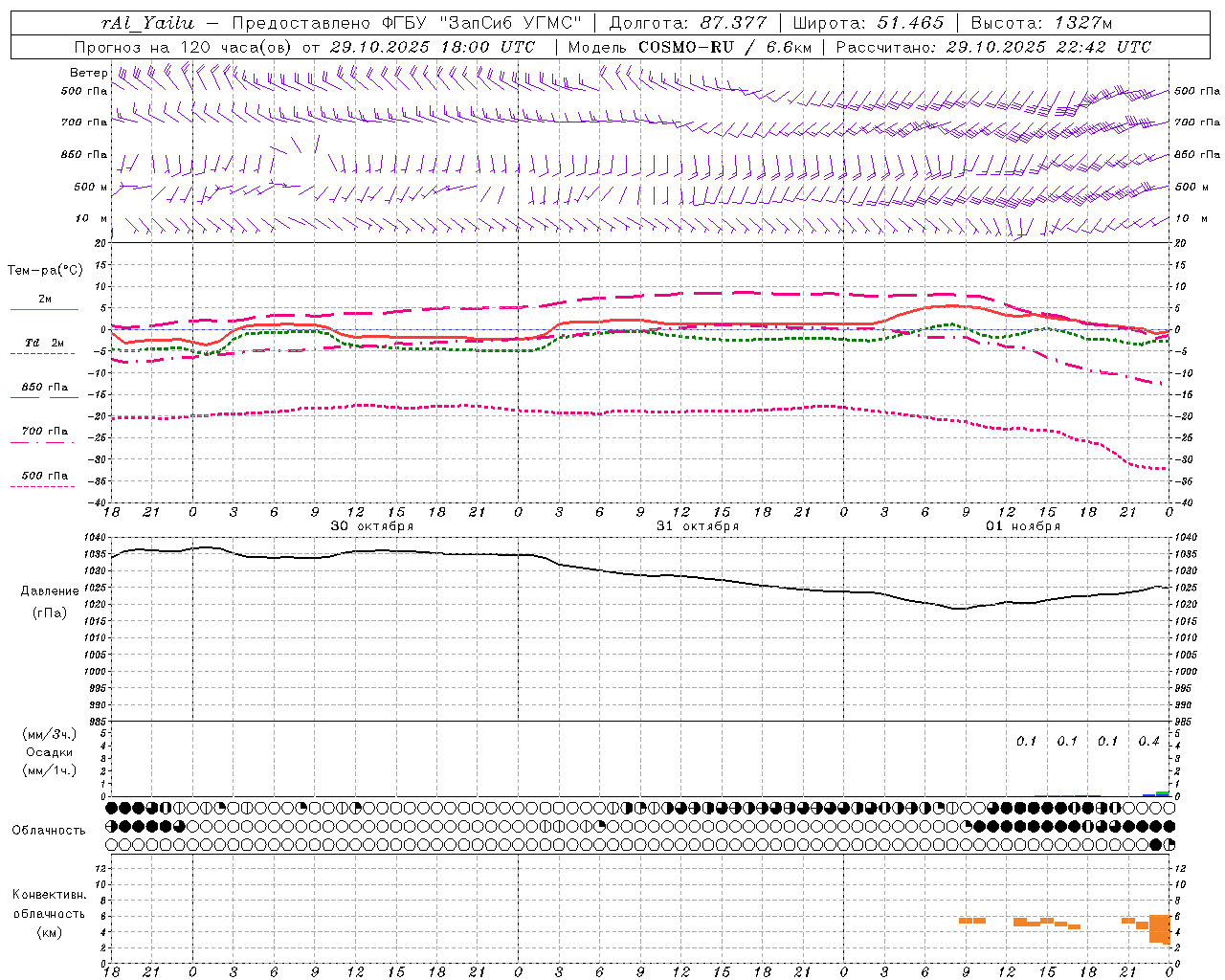Click the 30 октября date label
The image size is (1225, 980).
pos(372,526)
